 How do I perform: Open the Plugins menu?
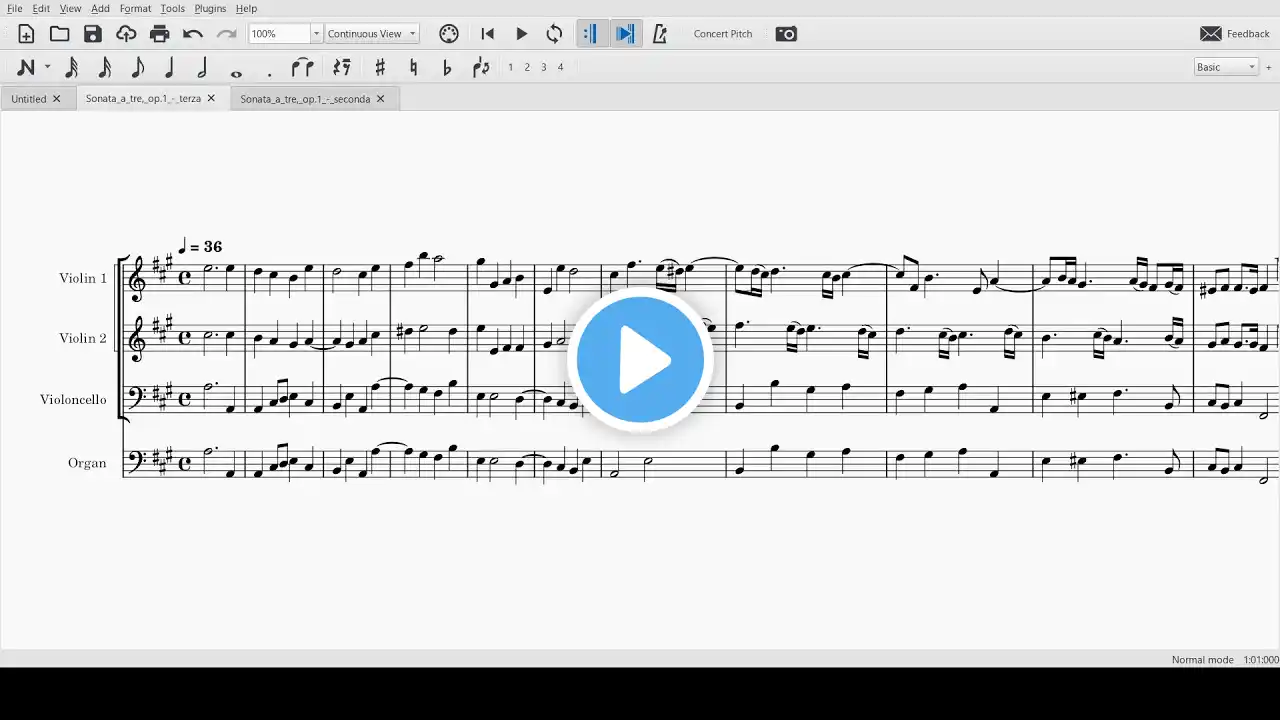(x=210, y=8)
